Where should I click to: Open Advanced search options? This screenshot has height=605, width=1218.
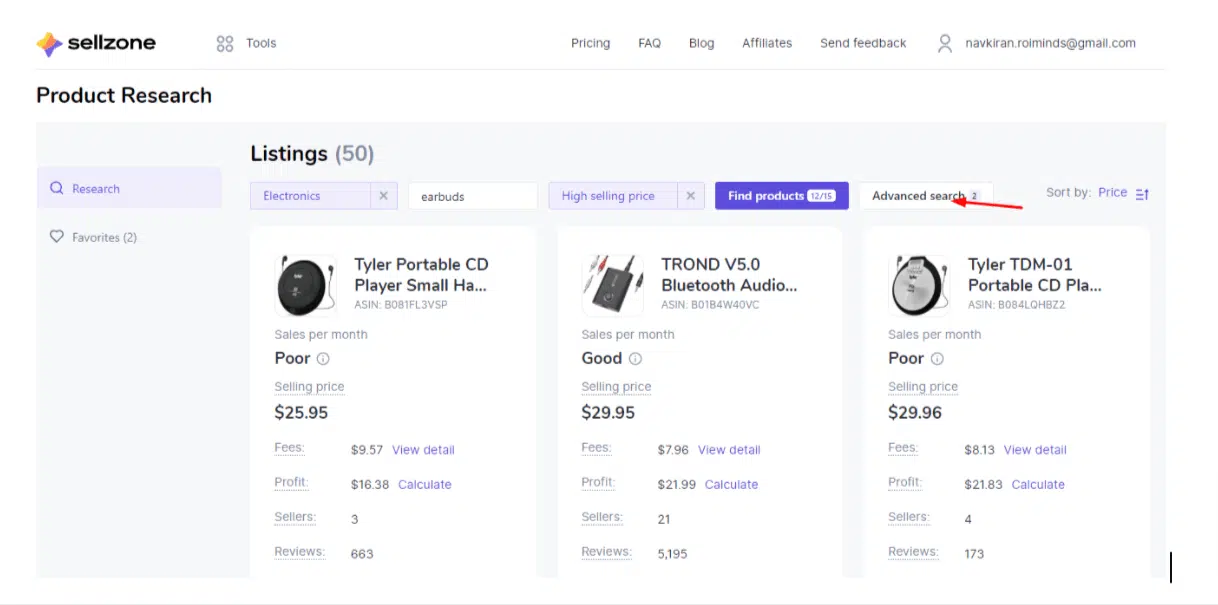[925, 196]
